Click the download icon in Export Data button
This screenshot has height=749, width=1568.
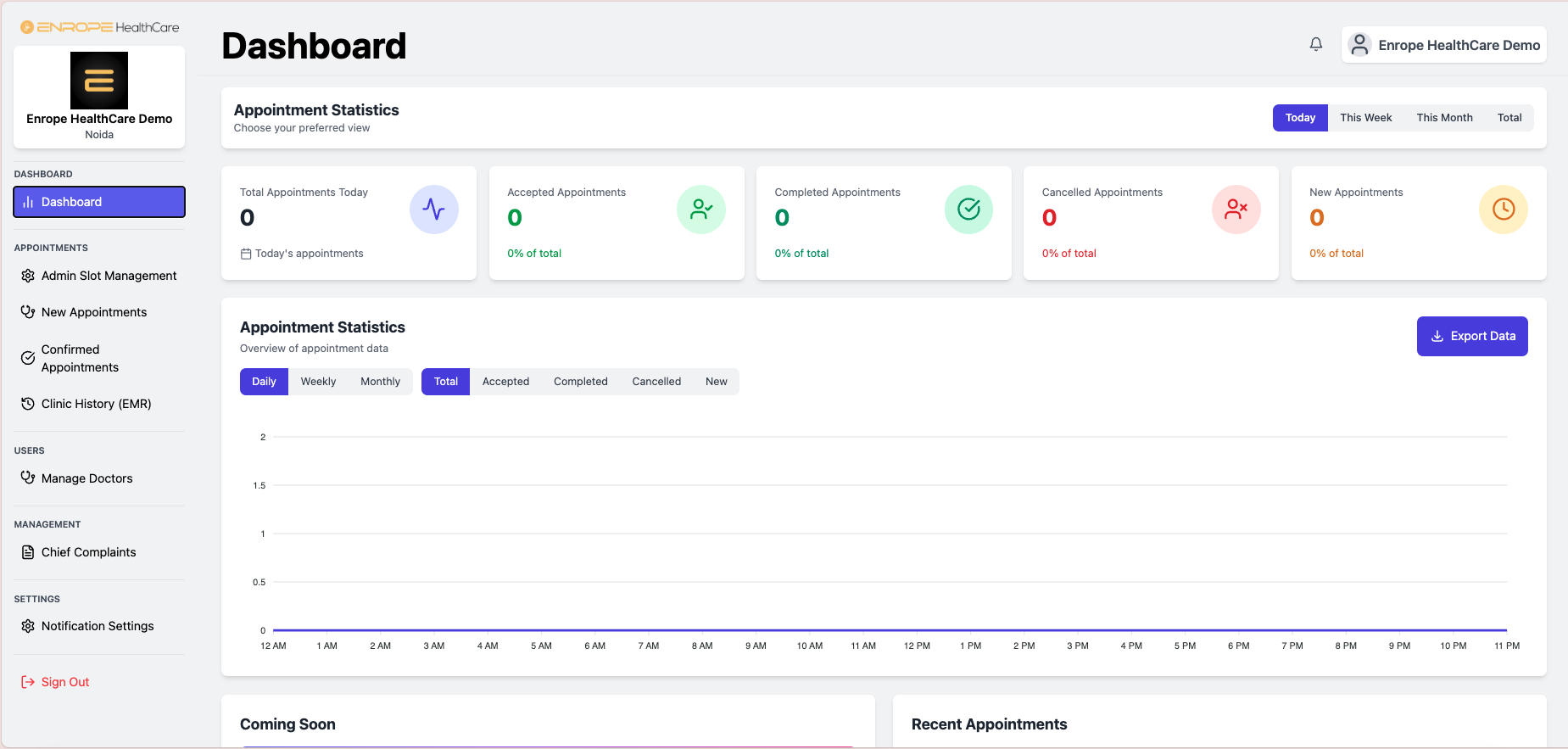click(x=1437, y=336)
